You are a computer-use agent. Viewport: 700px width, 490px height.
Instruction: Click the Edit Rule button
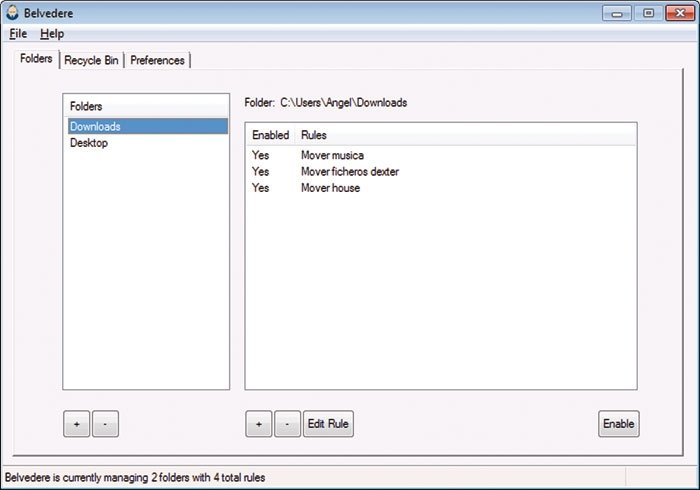(x=328, y=424)
